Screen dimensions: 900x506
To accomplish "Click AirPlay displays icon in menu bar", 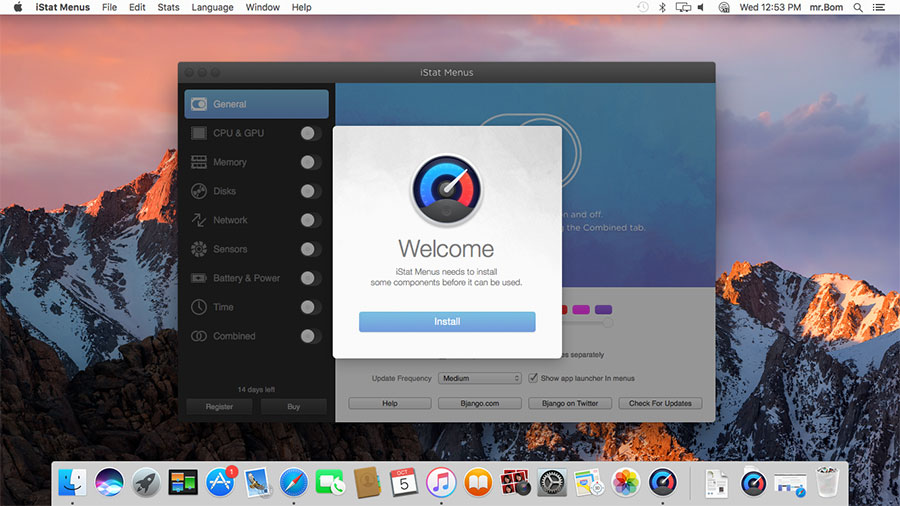I will (683, 7).
